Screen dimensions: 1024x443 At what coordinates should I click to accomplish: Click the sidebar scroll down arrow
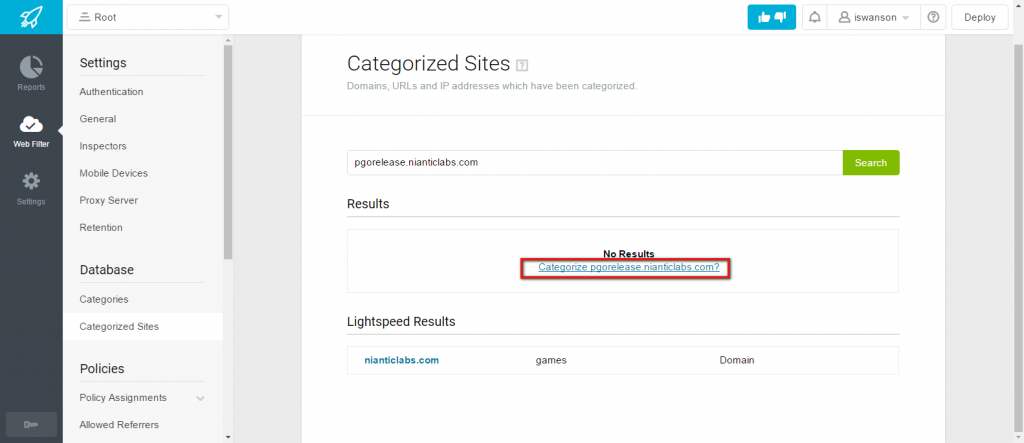(x=228, y=437)
